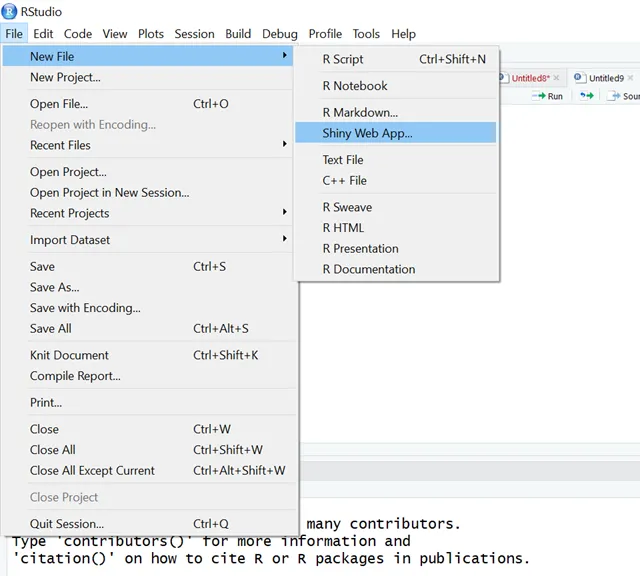Click the Source script button in the toolbar

pyautogui.click(x=623, y=96)
